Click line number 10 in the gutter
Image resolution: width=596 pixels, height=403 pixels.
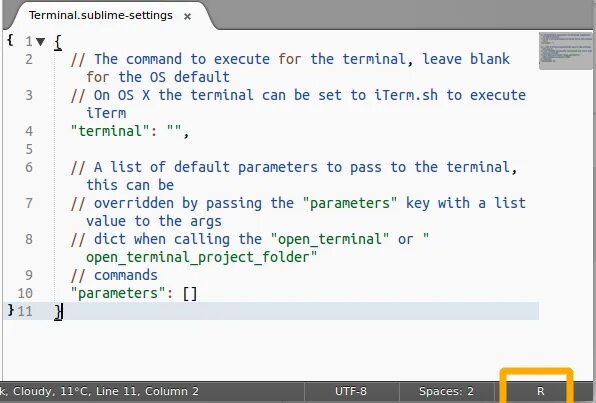[25, 293]
